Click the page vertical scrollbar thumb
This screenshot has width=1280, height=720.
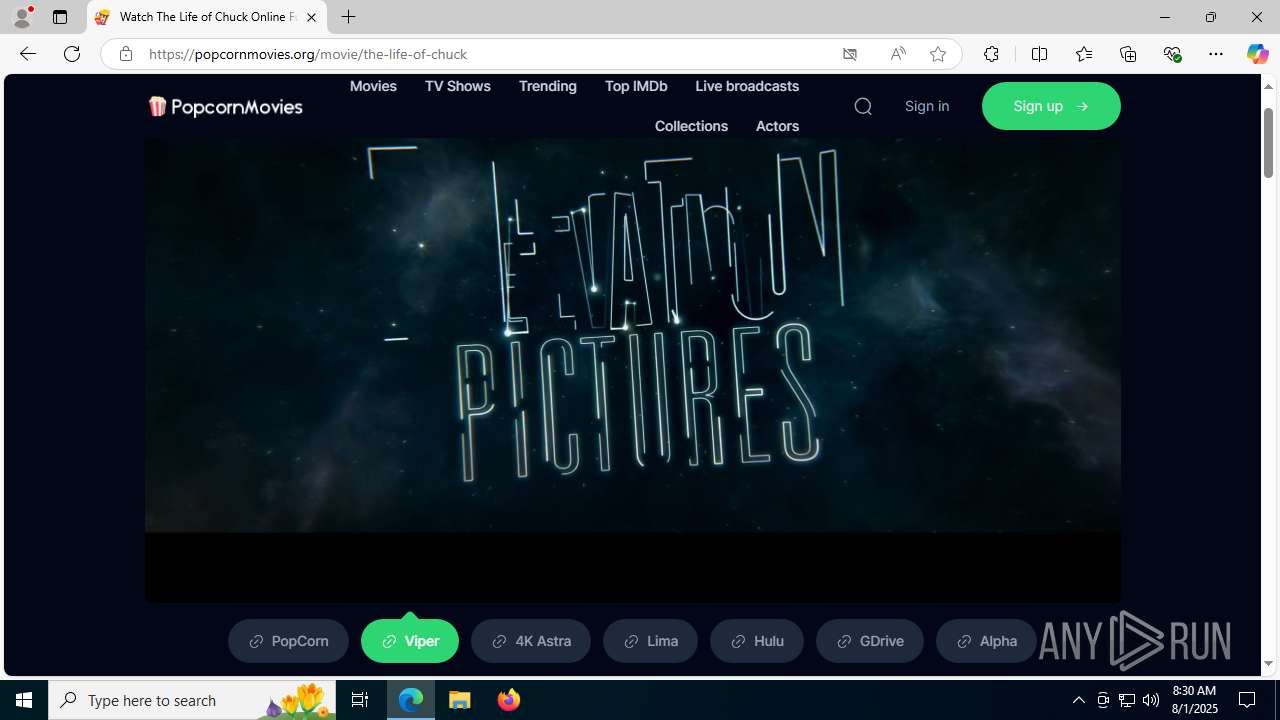1268,141
